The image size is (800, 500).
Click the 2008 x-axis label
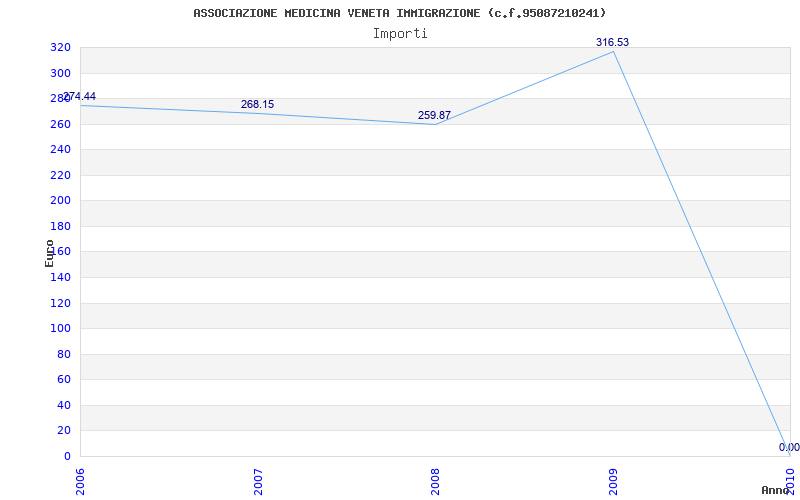pyautogui.click(x=435, y=482)
